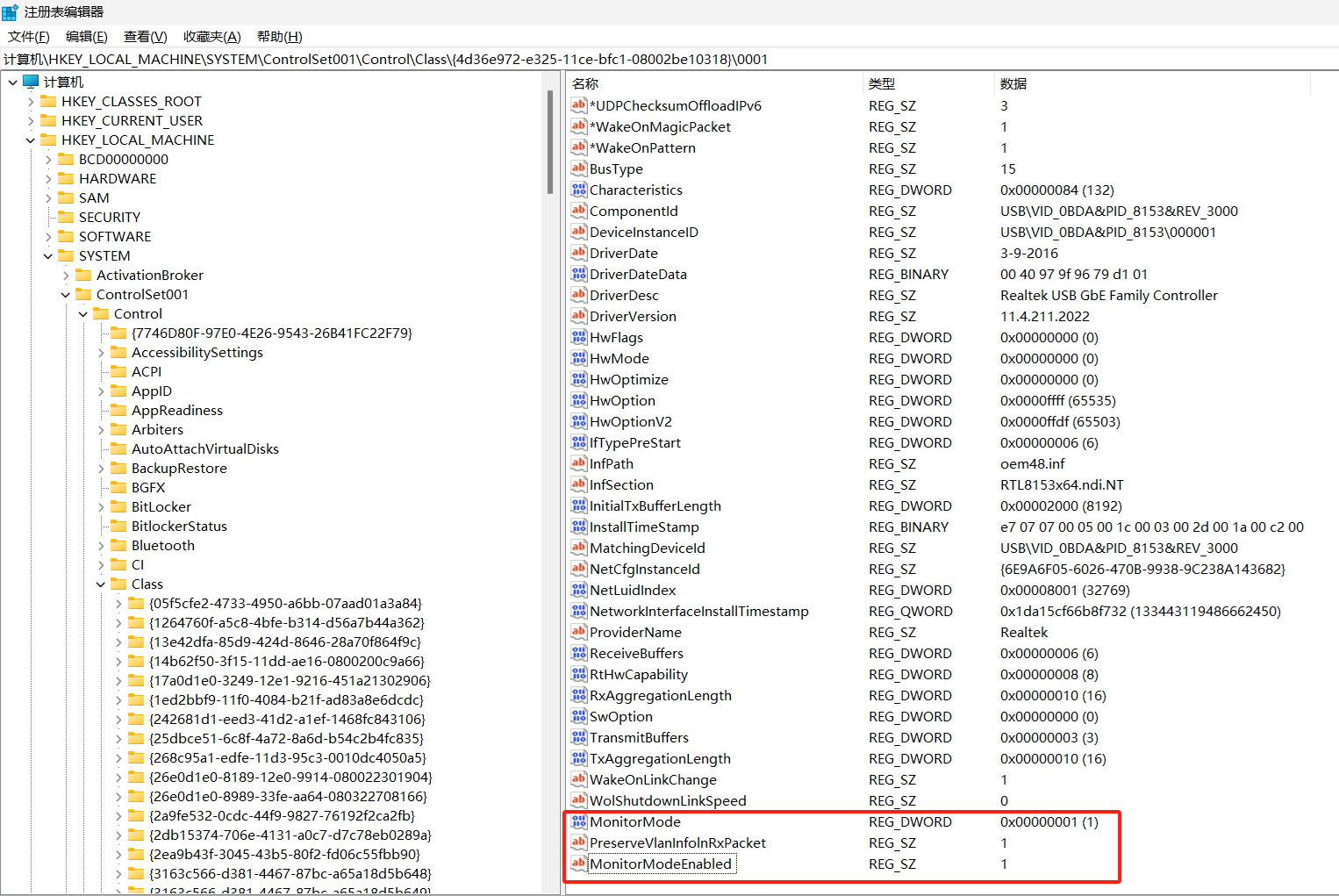Expand the HKEY_CURRENT_USER hive
The height and width of the screenshot is (896, 1339).
pos(31,121)
